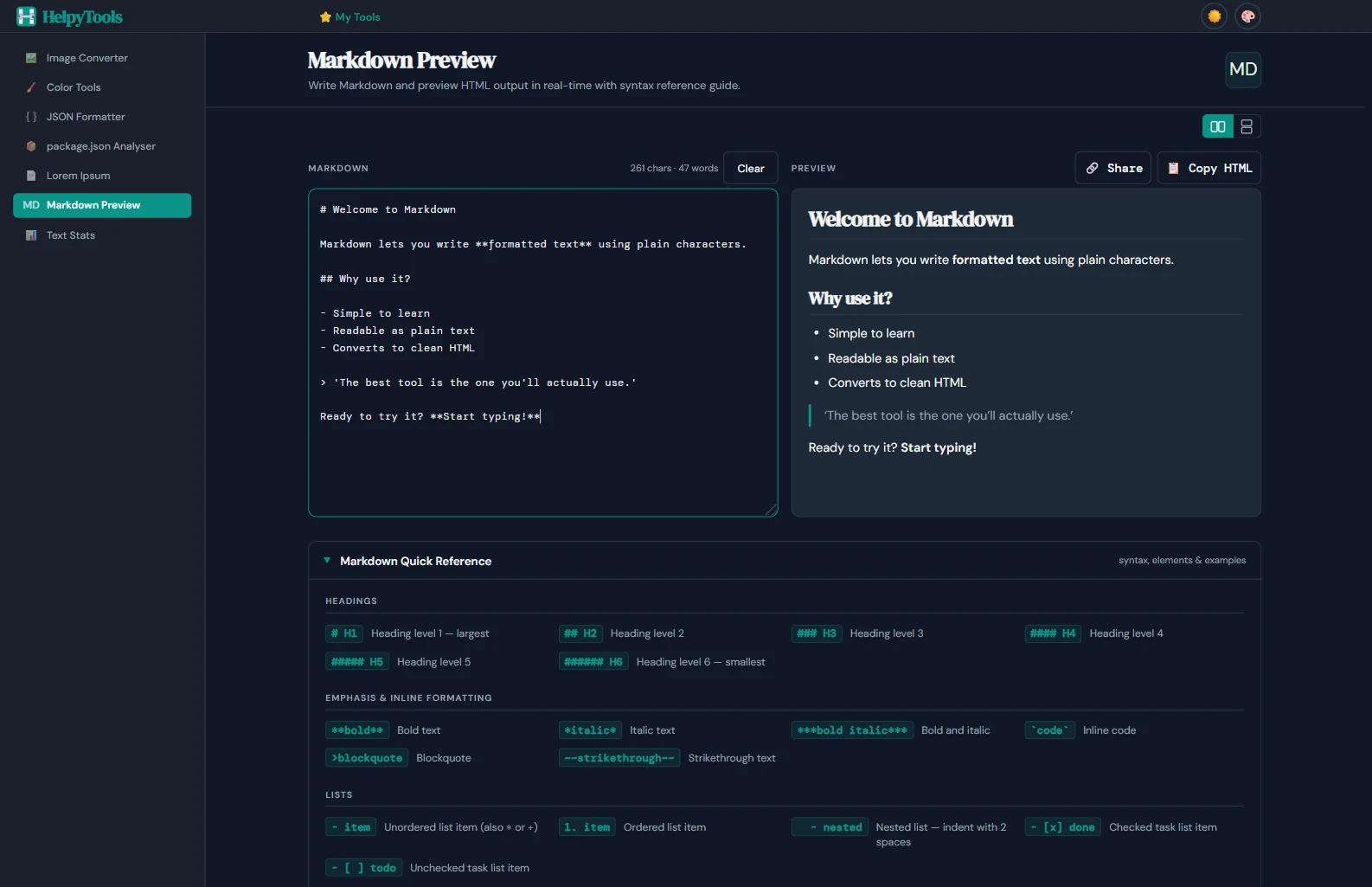1372x887 pixels.
Task: Switch to stacked layout view
Action: [1247, 126]
